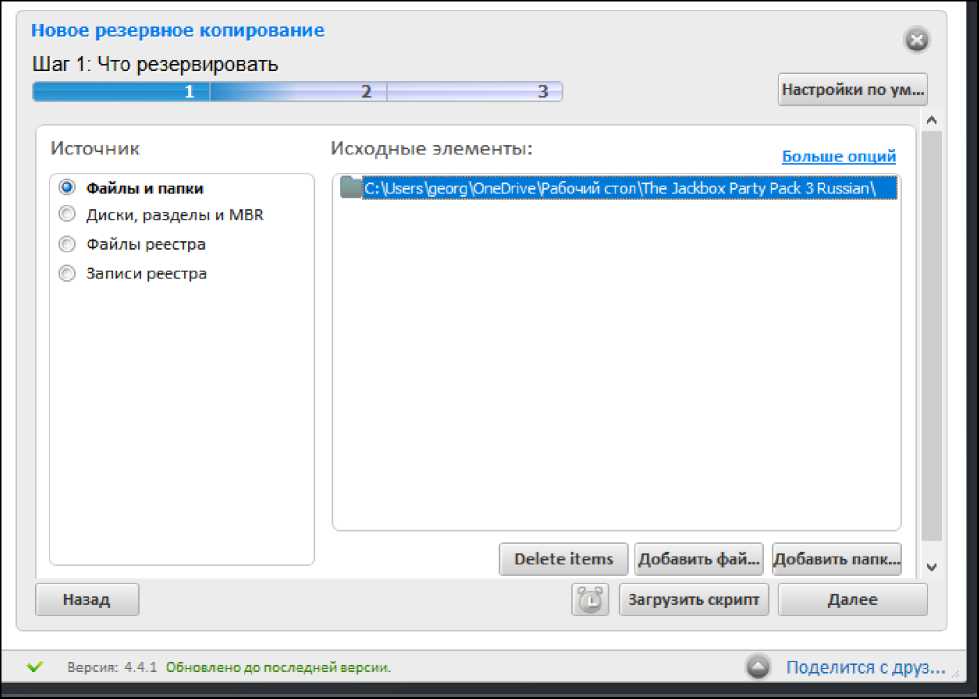Select the Jackbox Party Pack 3 Russian path
This screenshot has width=979, height=699.
click(x=629, y=188)
